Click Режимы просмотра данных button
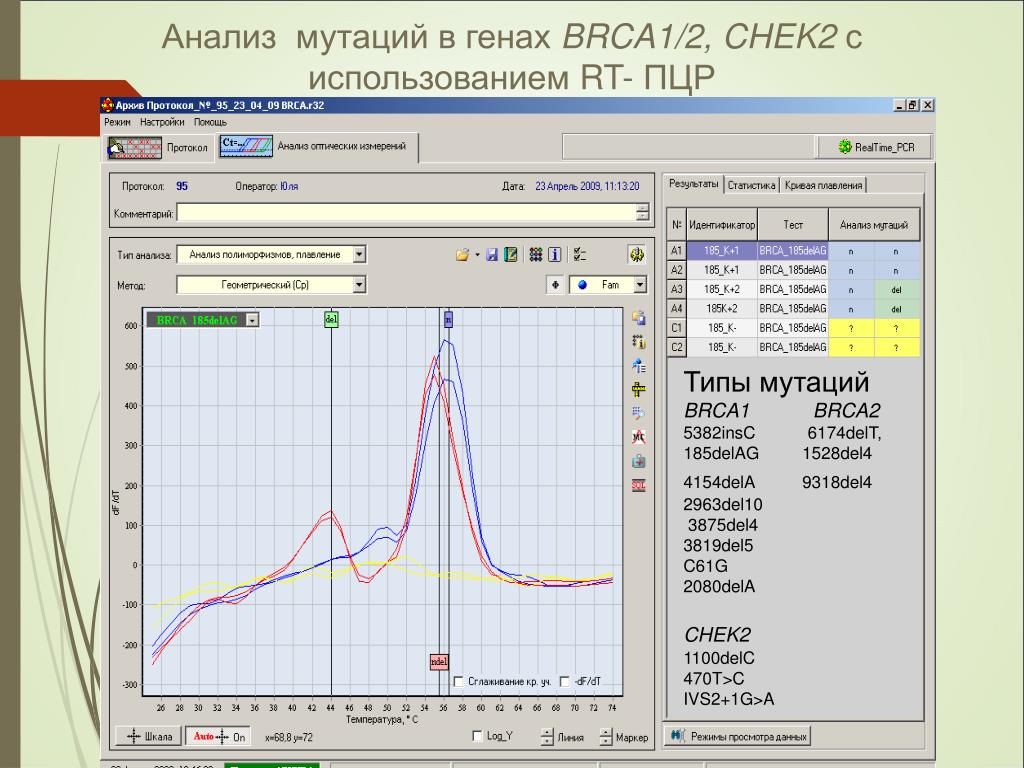Screen dimensions: 1024x768 tap(739, 737)
